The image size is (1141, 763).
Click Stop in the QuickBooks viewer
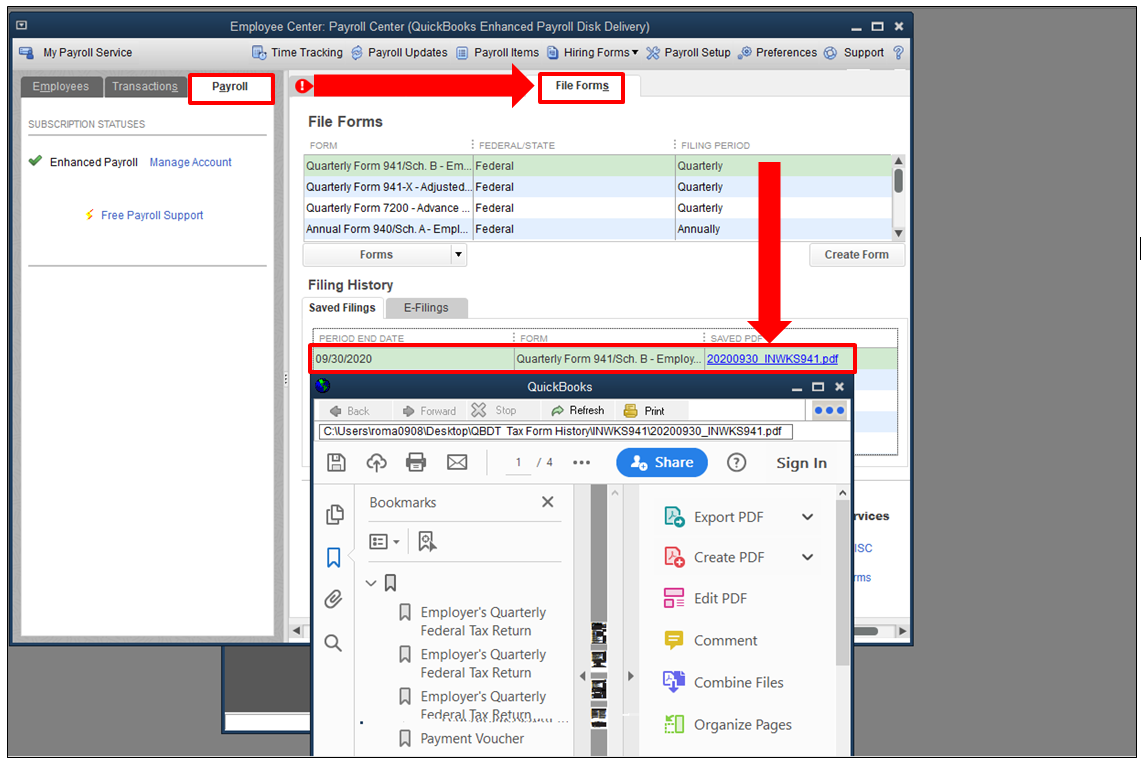click(494, 411)
